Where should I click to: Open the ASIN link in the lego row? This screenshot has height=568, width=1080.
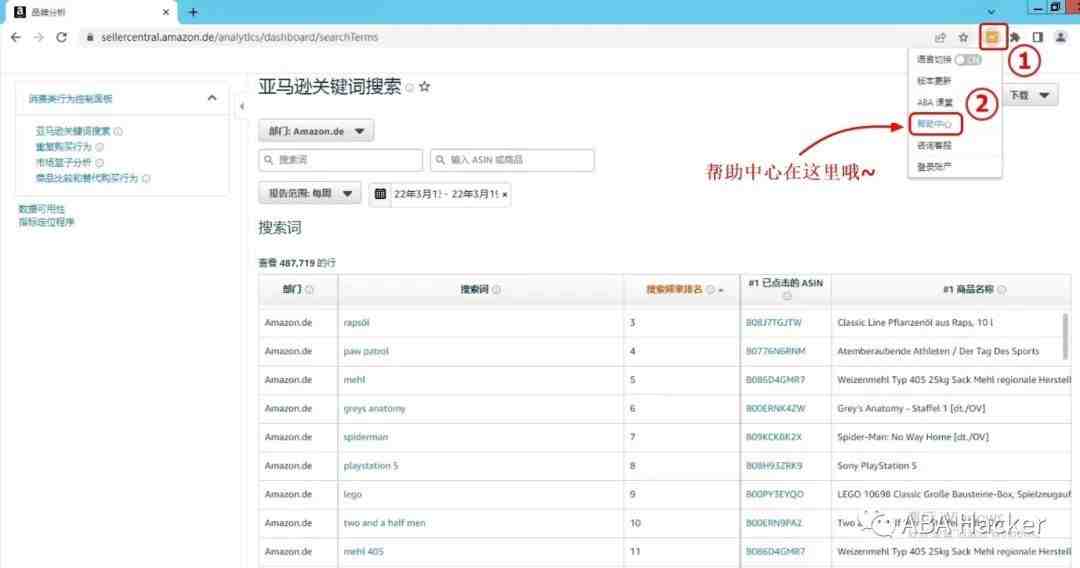775,494
